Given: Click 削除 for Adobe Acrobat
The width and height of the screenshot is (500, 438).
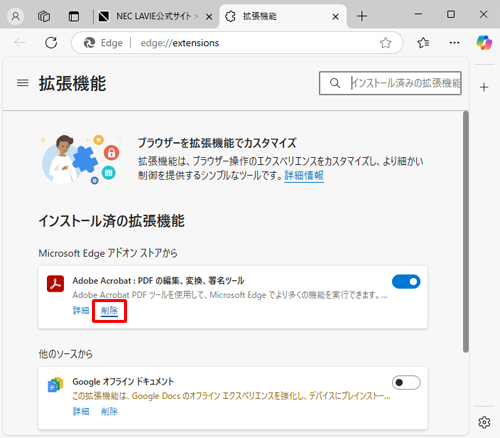Looking at the screenshot, I should tap(109, 310).
